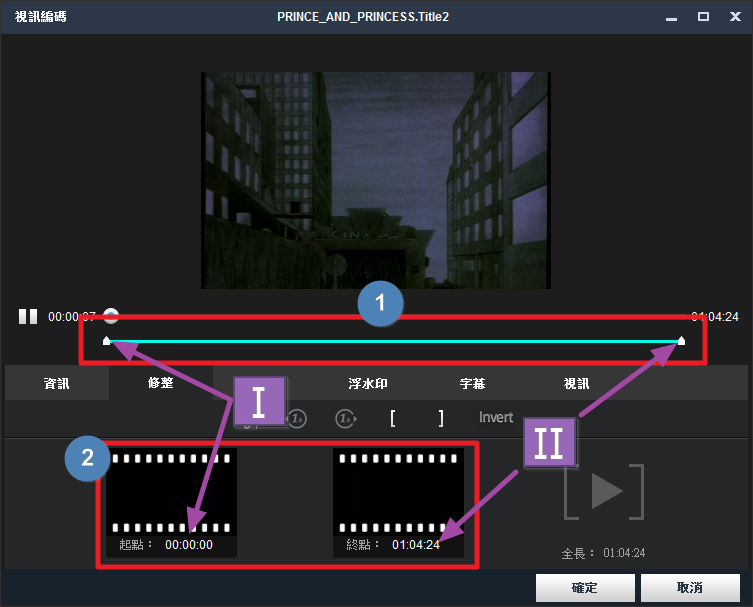Switch to the 修整 tab

[x=160, y=383]
